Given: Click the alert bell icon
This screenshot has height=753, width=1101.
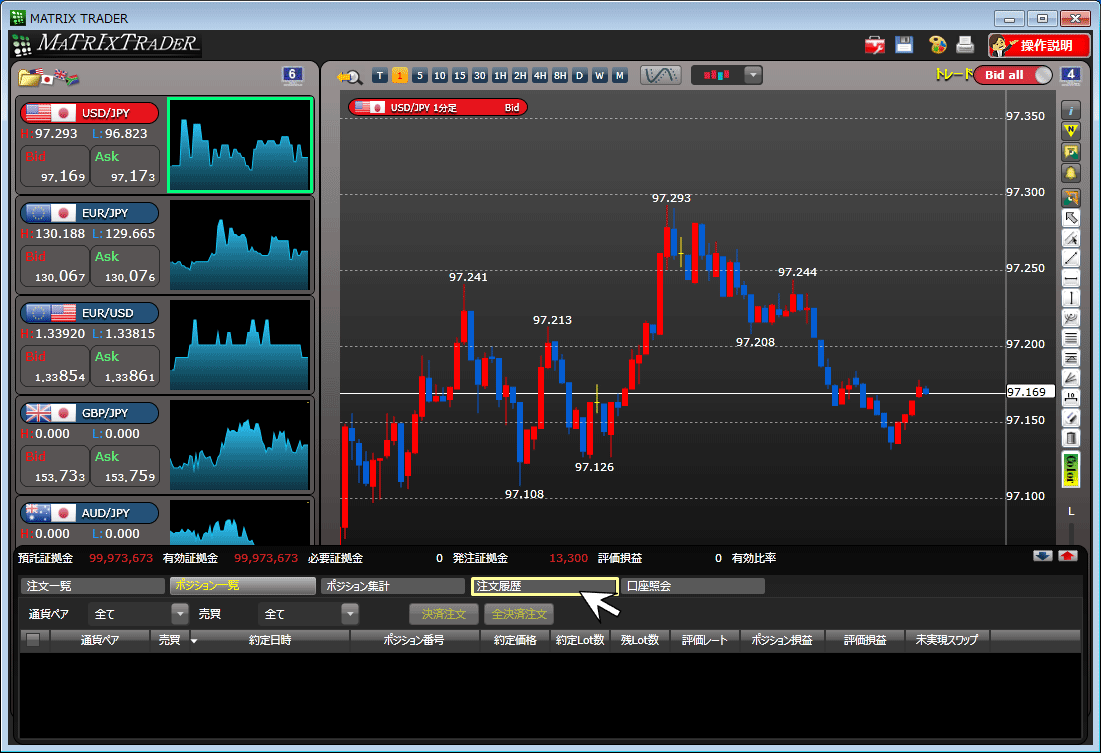Looking at the screenshot, I should 1070,173.
